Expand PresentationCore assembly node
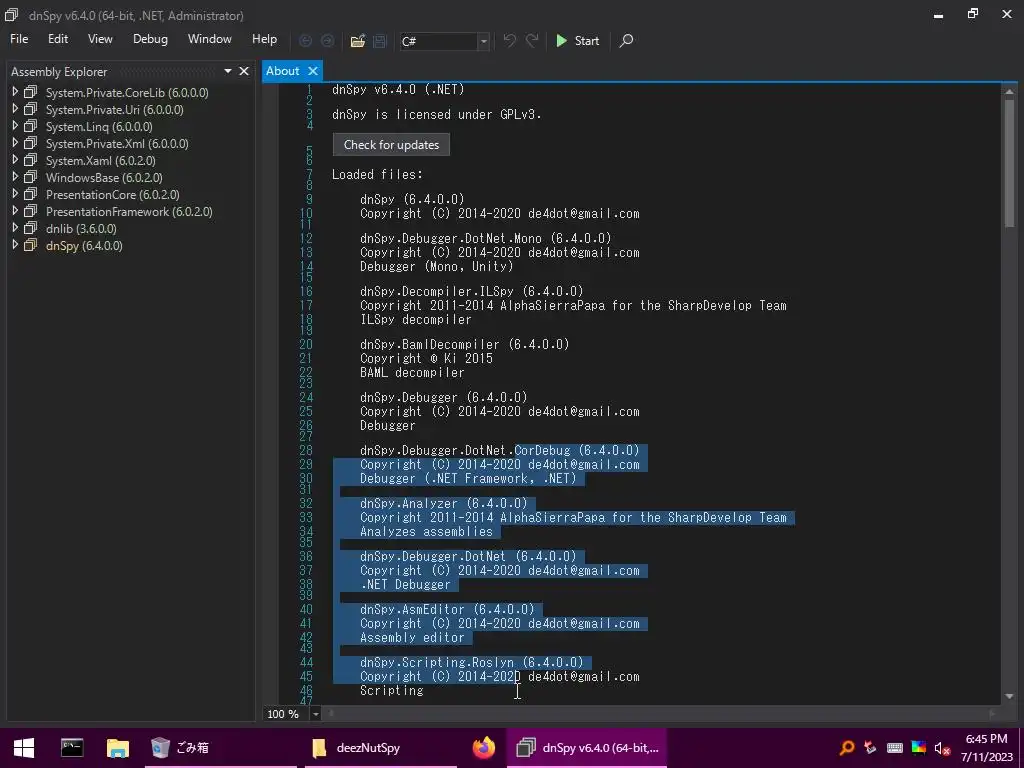This screenshot has height=768, width=1024. (x=15, y=194)
